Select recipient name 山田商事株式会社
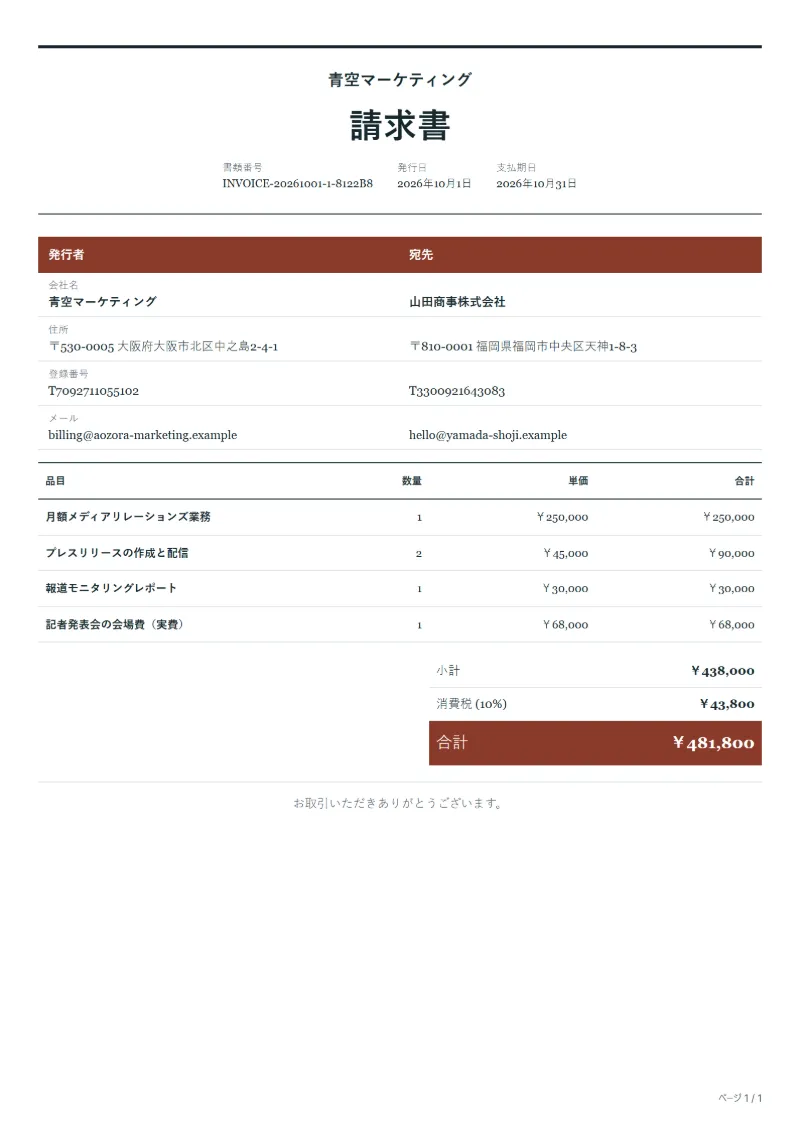 [x=457, y=302]
